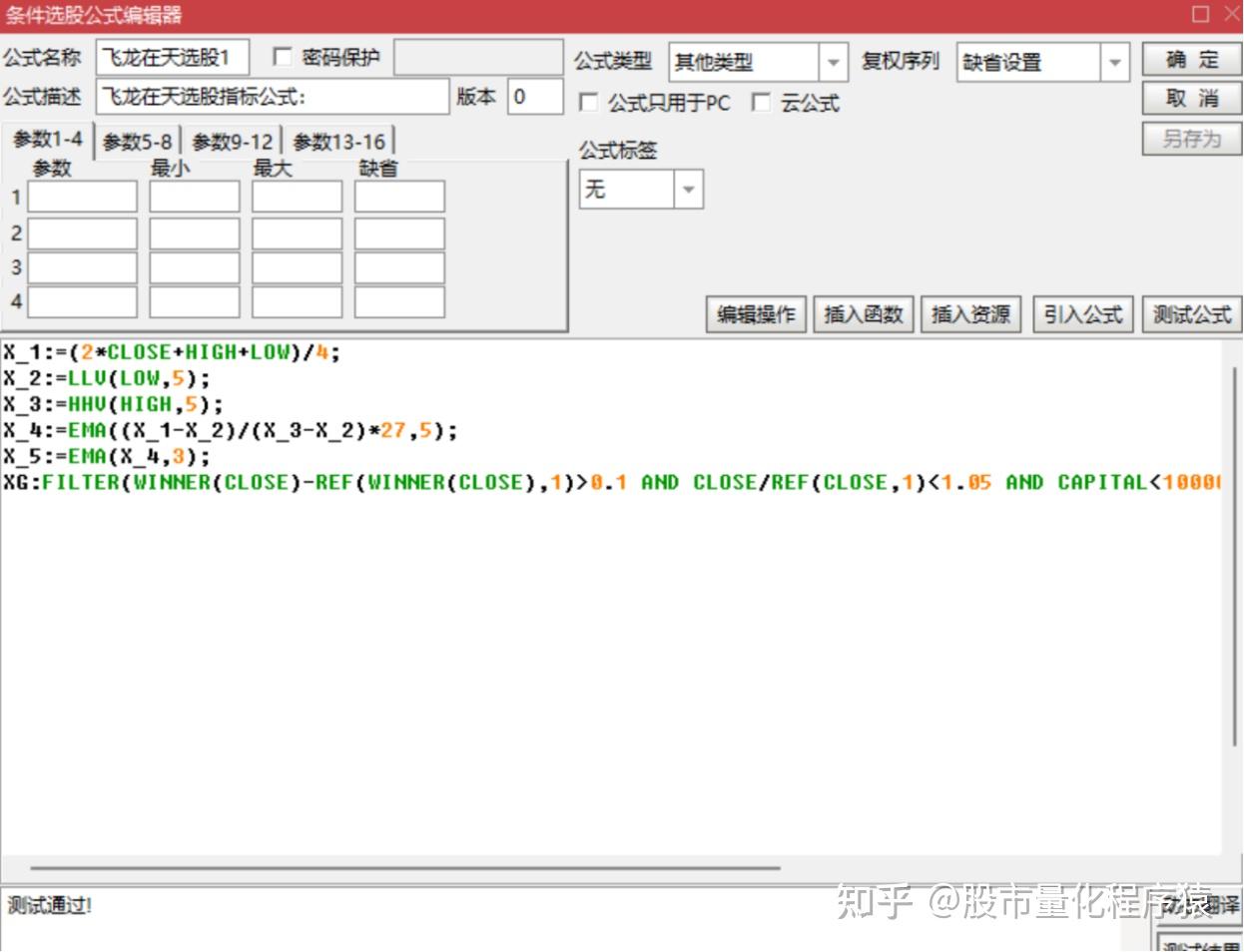This screenshot has width=1244, height=952.
Task: Enable 密码保护 checkbox
Action: point(283,57)
